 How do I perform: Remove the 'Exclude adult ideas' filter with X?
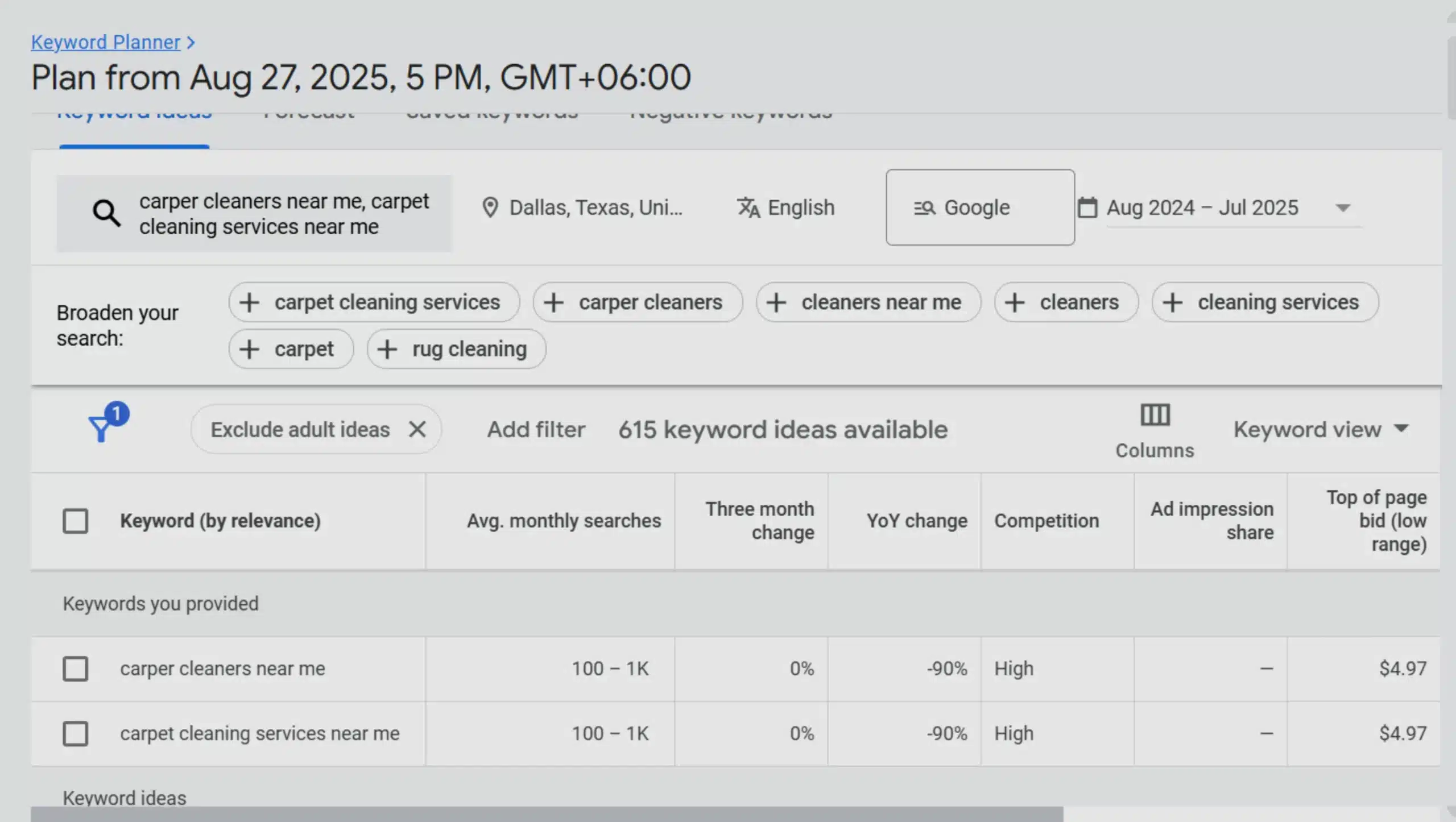417,429
